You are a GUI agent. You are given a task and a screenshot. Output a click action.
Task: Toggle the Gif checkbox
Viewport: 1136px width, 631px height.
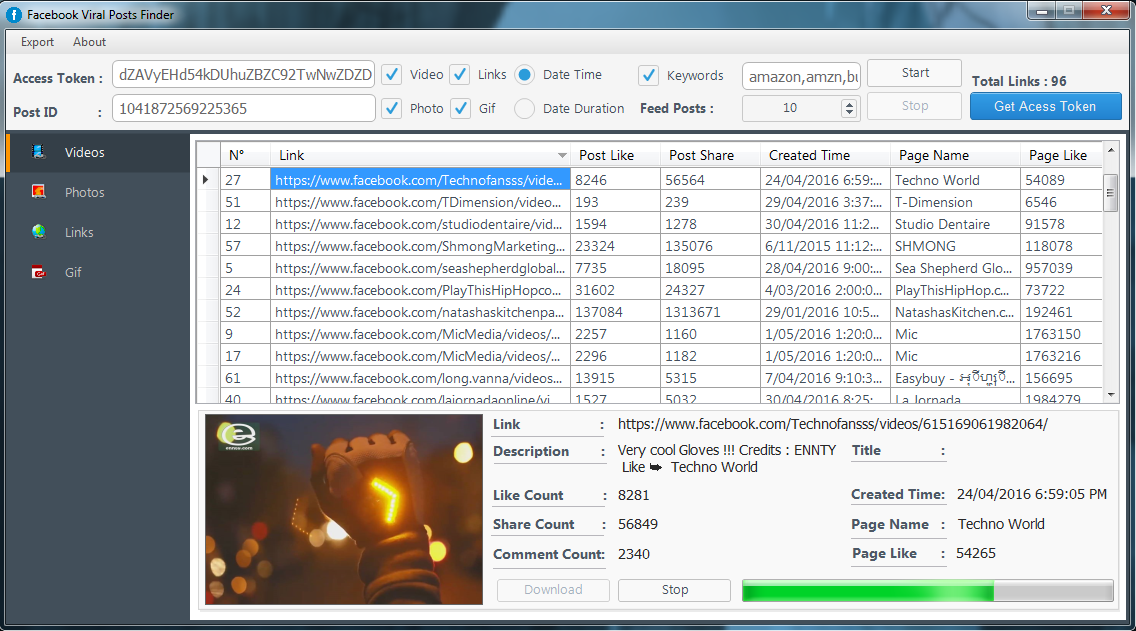coord(459,109)
